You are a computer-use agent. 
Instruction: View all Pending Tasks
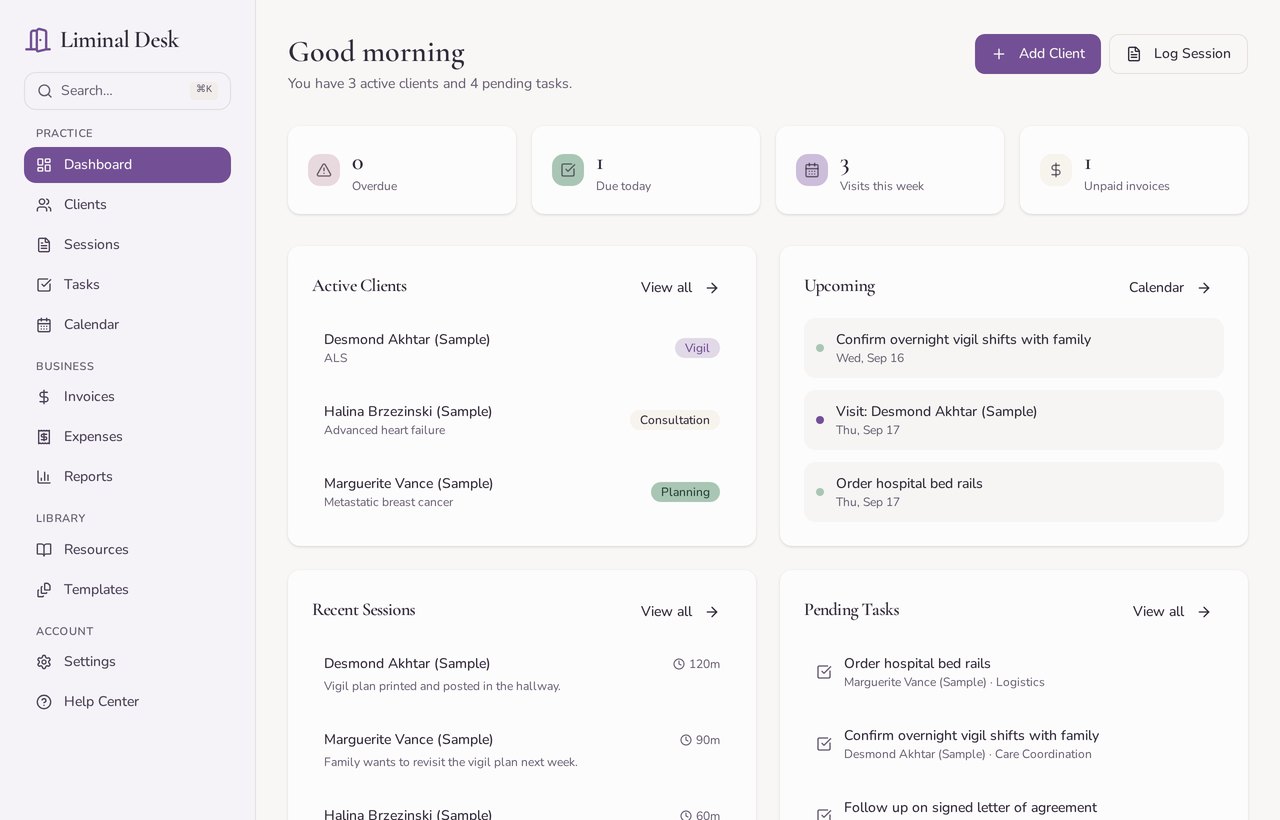(x=1172, y=612)
